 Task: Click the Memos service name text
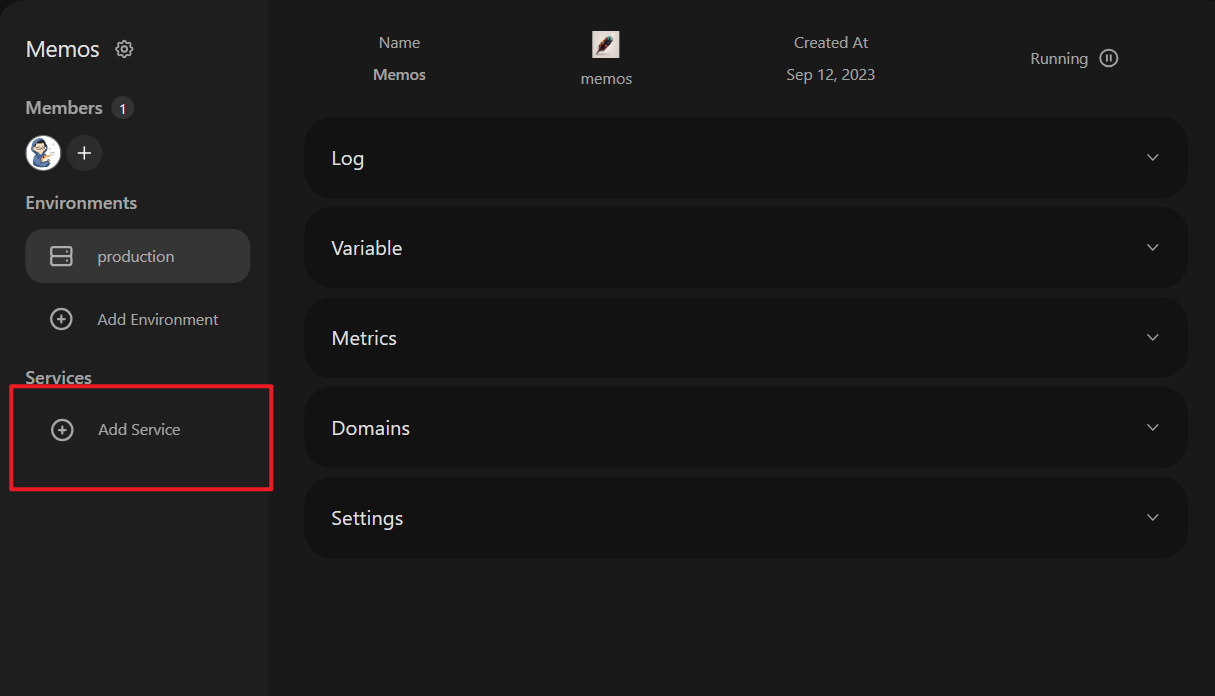399,75
